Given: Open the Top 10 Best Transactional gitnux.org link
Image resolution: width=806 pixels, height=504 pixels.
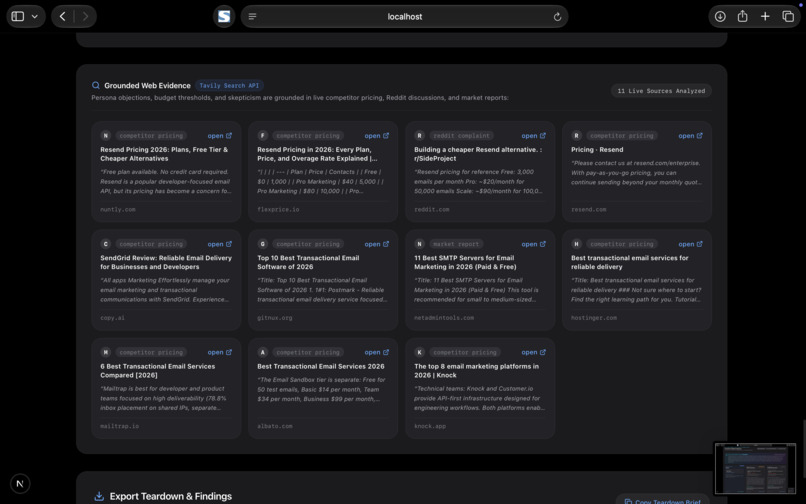Looking at the screenshot, I should coord(376,244).
